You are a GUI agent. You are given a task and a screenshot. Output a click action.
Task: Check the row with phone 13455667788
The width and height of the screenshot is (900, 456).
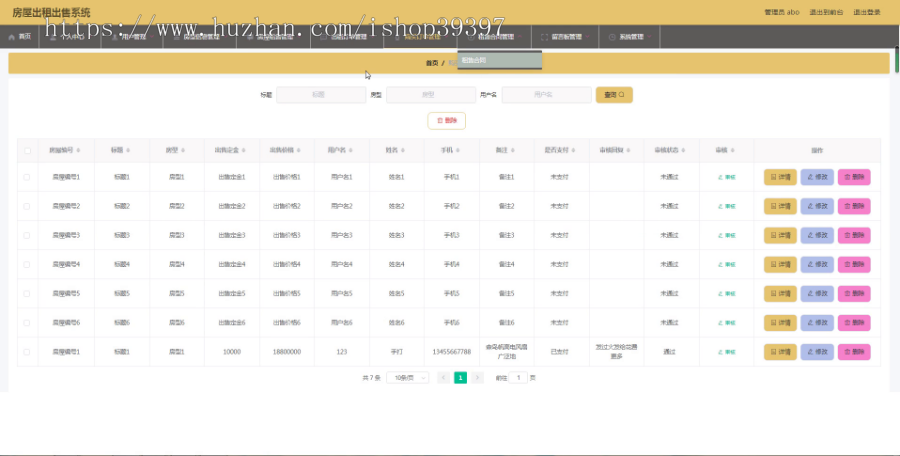pos(27,352)
